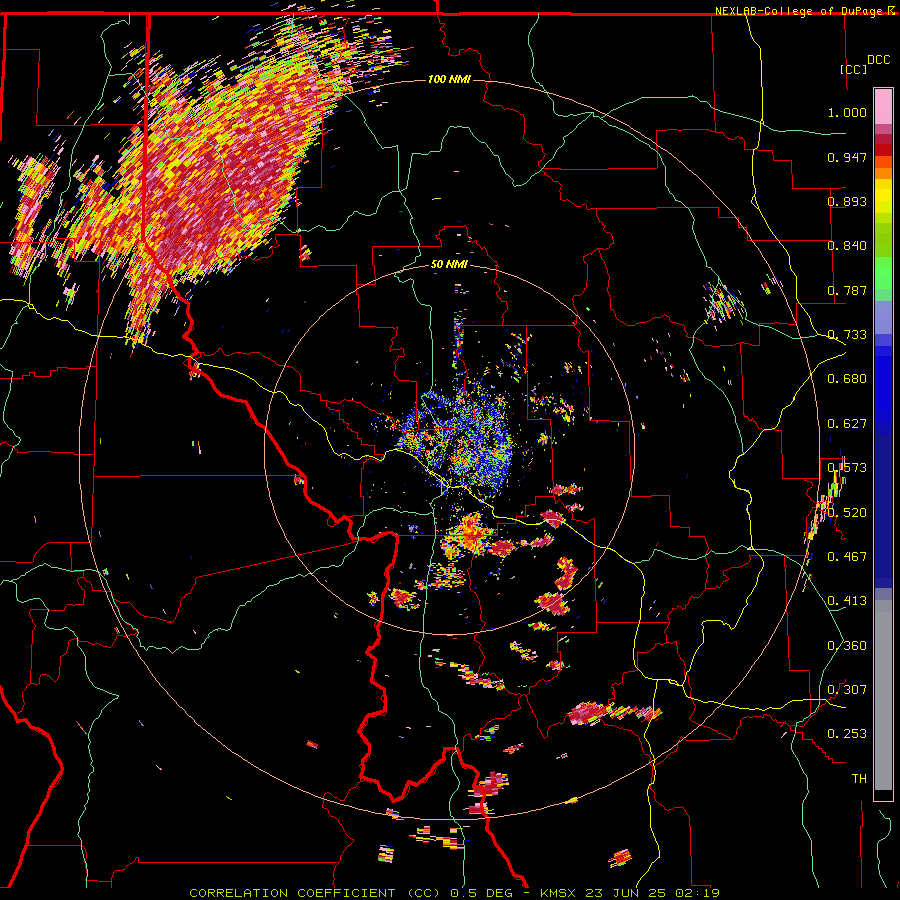Viewport: 900px width, 900px height.
Task: Click the 0.733 scale value
Action: pyautogui.click(x=847, y=334)
